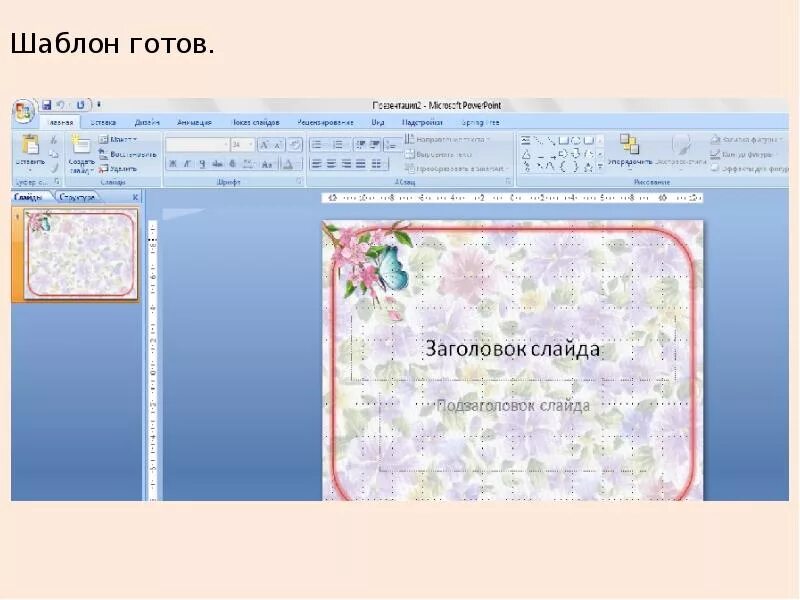Apply a bulleted list

coord(317,145)
